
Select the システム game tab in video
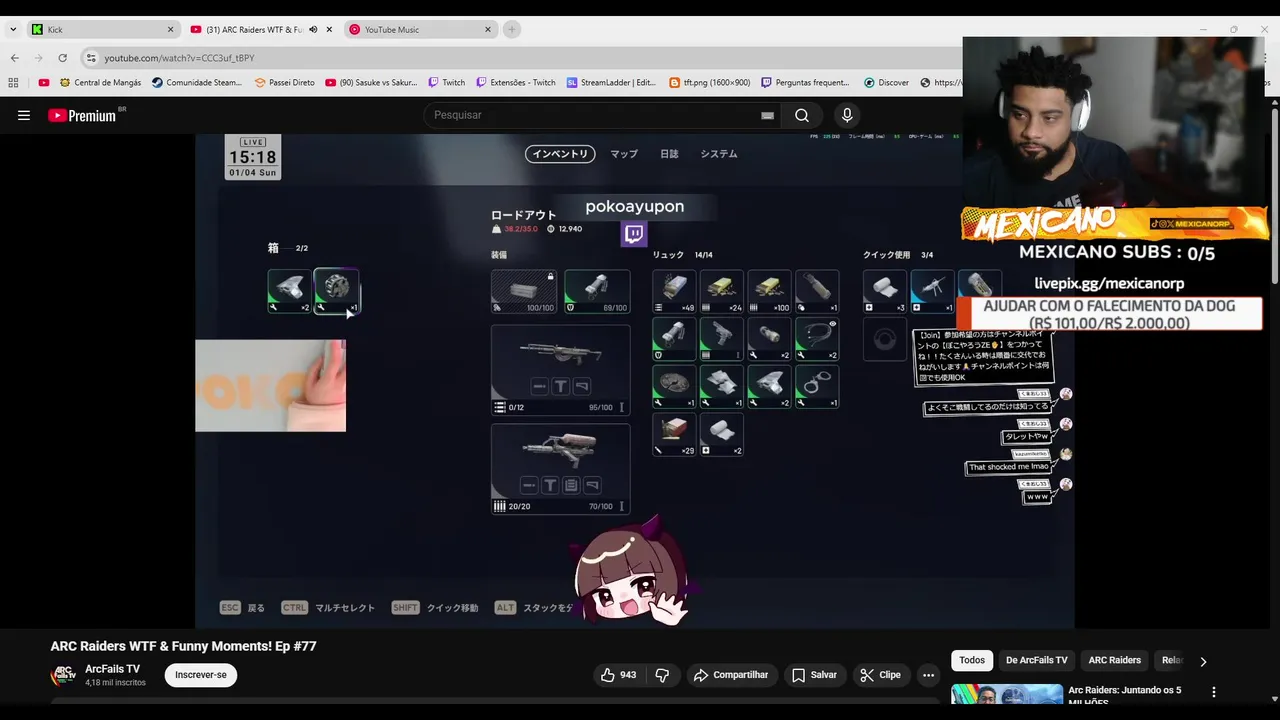[x=719, y=154]
